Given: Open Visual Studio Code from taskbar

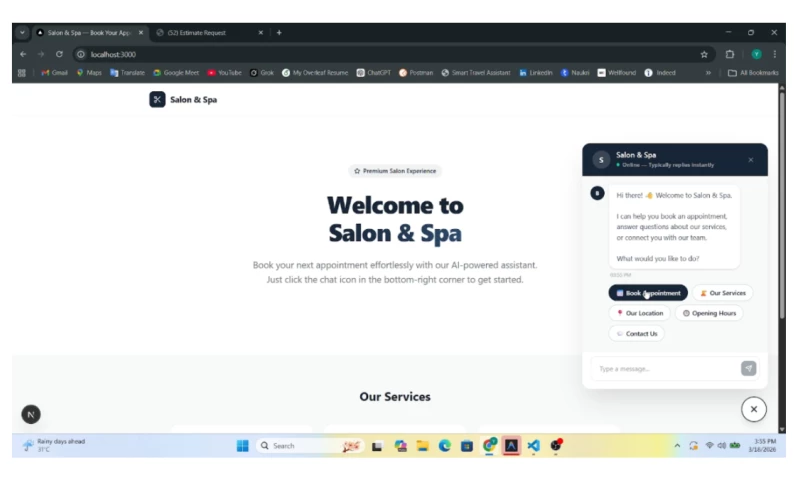Looking at the screenshot, I should [x=533, y=446].
